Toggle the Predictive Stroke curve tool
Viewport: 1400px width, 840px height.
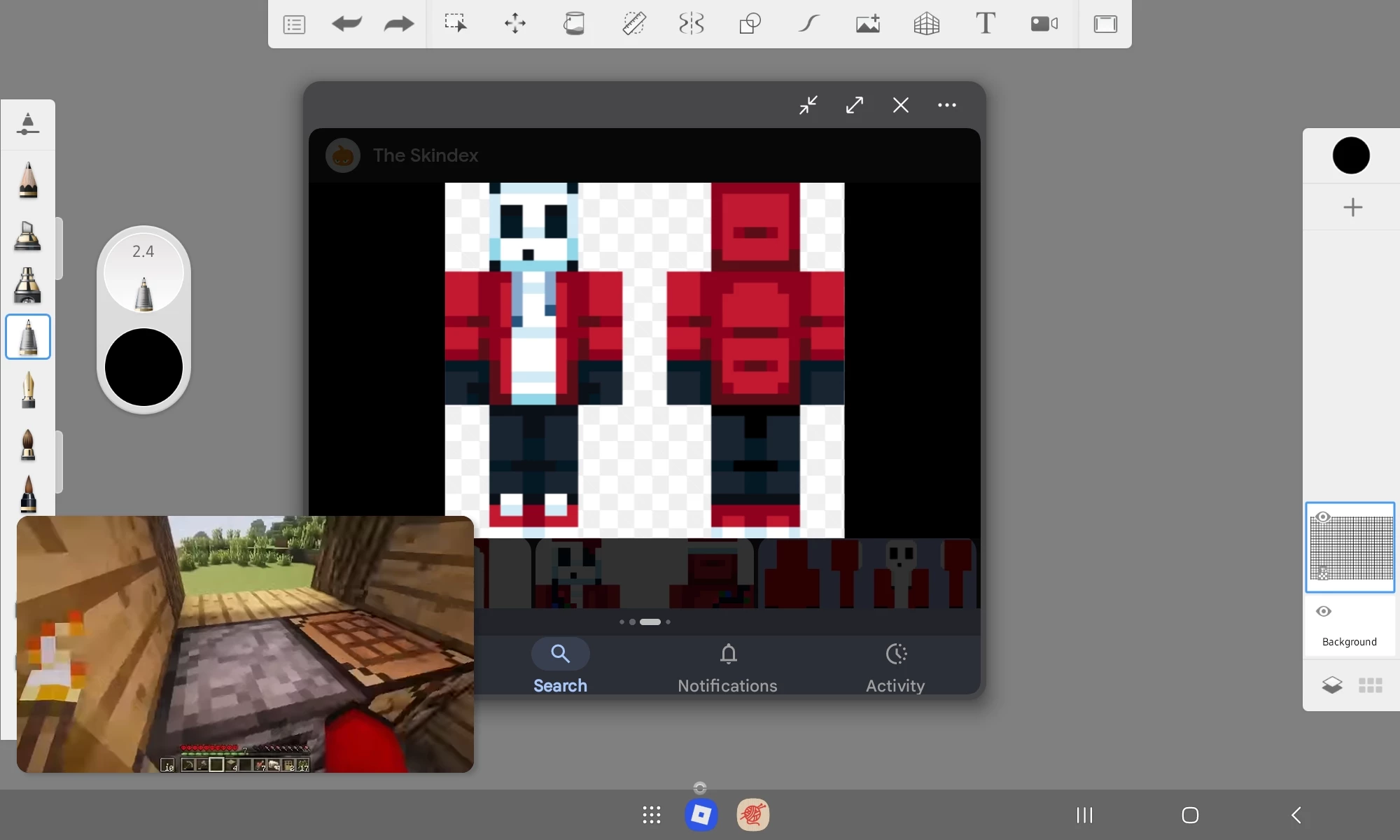click(x=808, y=24)
